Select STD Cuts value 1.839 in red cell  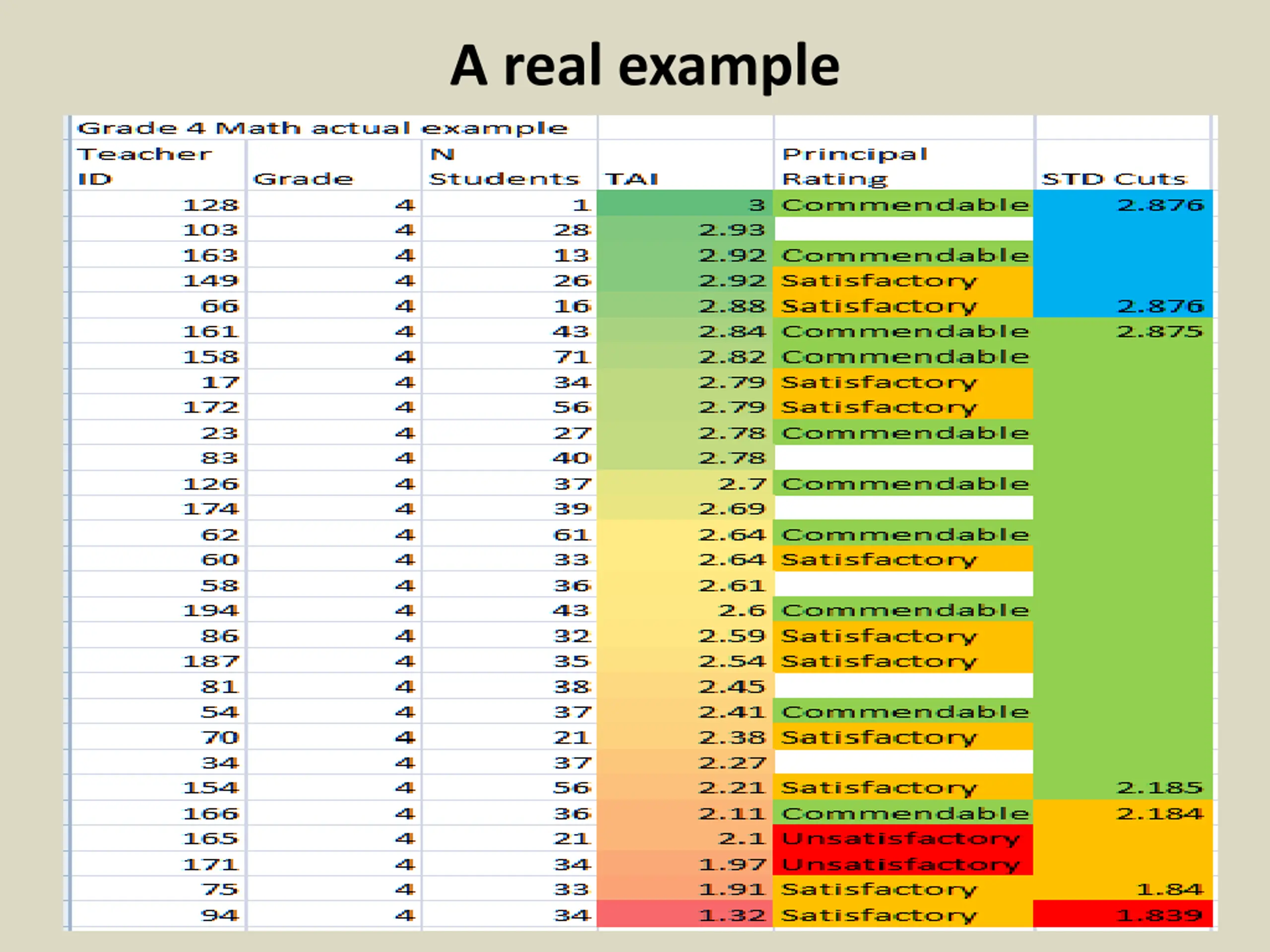(1123, 914)
